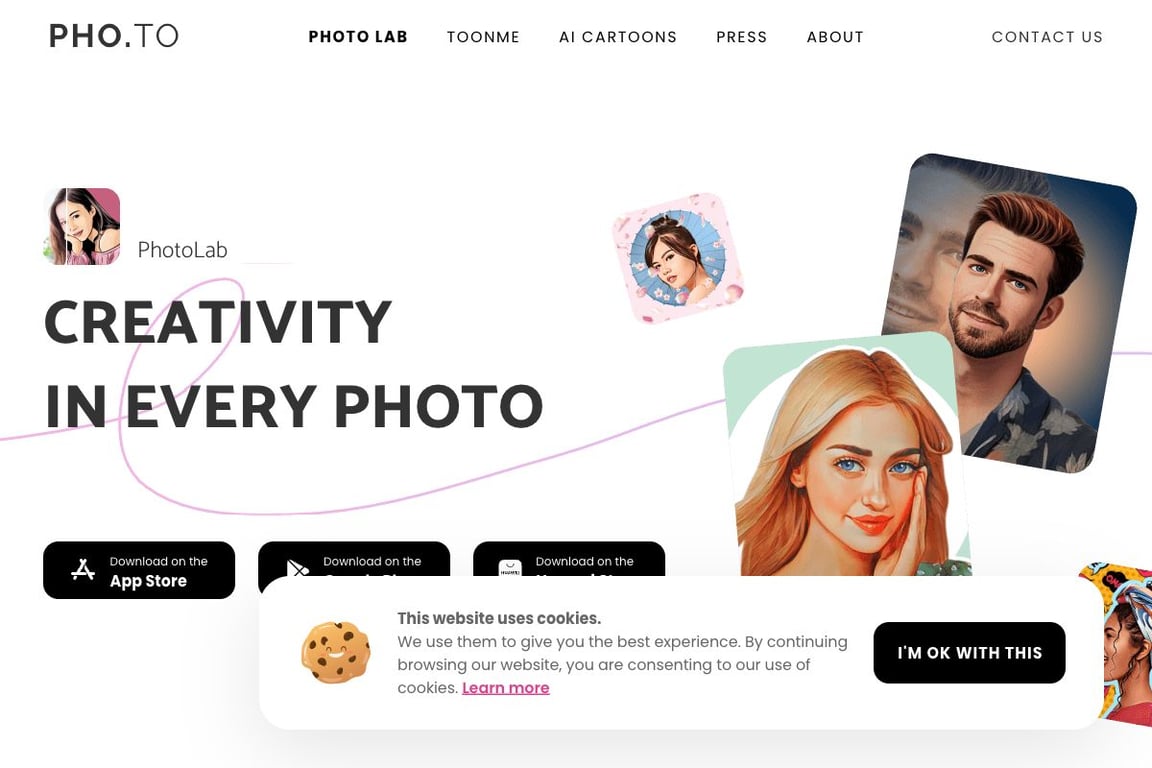Open the AI Cartoons section
This screenshot has width=1152, height=768.
(618, 37)
